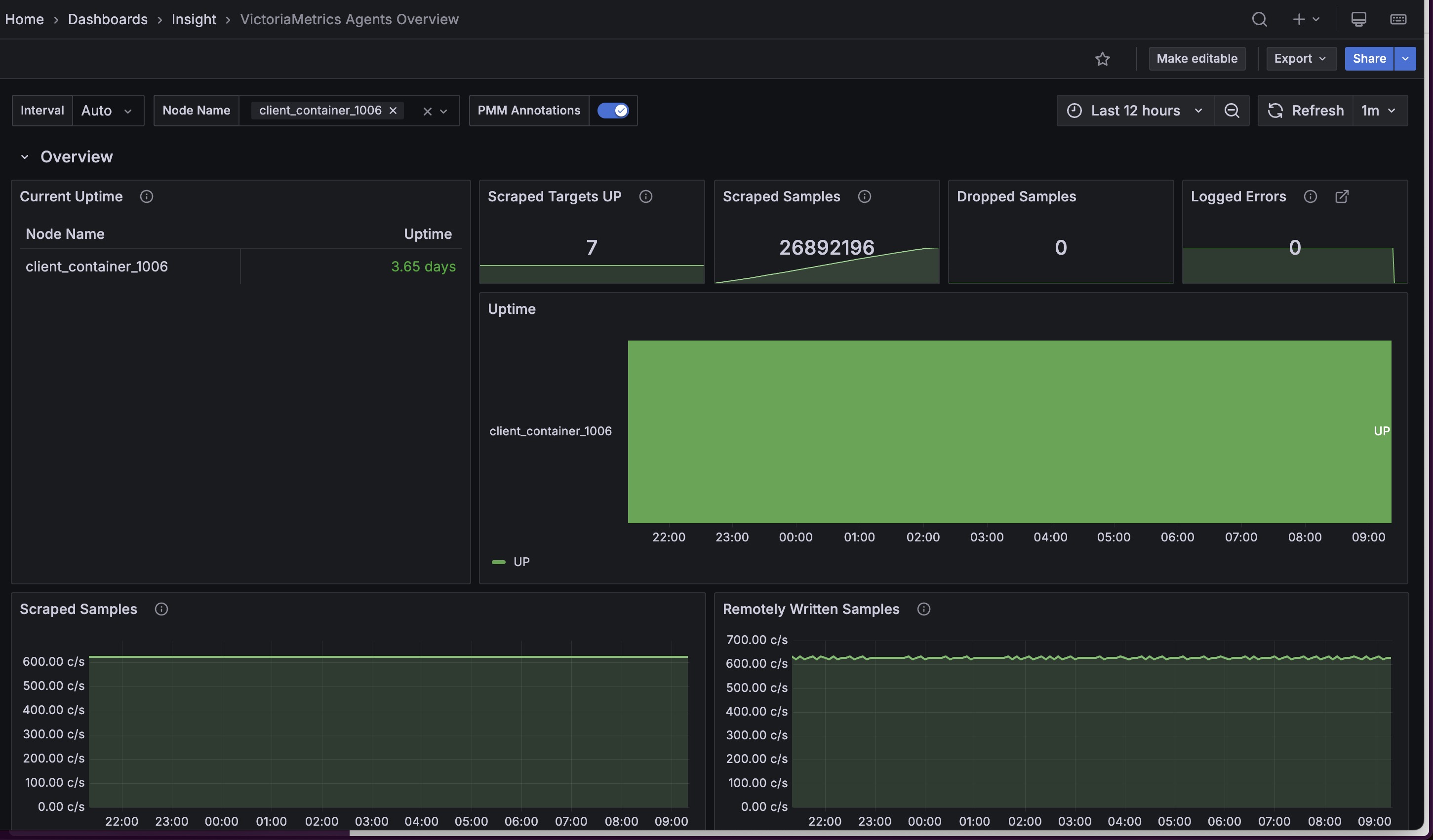Click the search magnifier icon

(x=1259, y=19)
